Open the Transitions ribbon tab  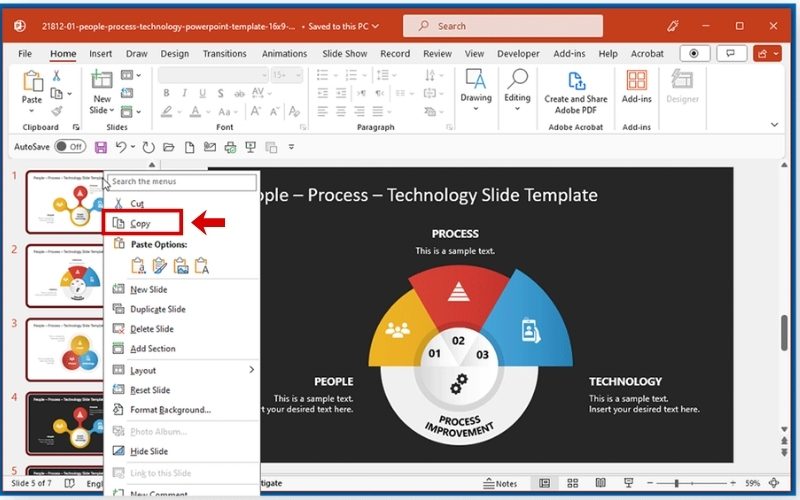pyautogui.click(x=224, y=54)
